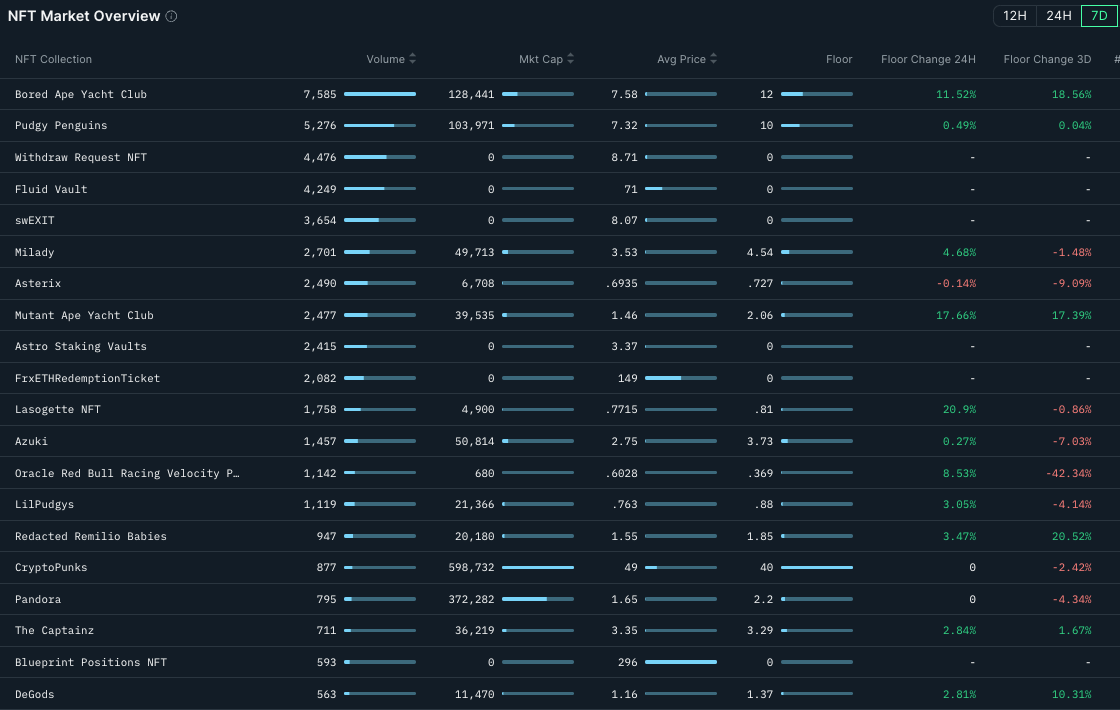1120x710 pixels.
Task: Select the LilPudgys collection name
Action: tap(44, 504)
